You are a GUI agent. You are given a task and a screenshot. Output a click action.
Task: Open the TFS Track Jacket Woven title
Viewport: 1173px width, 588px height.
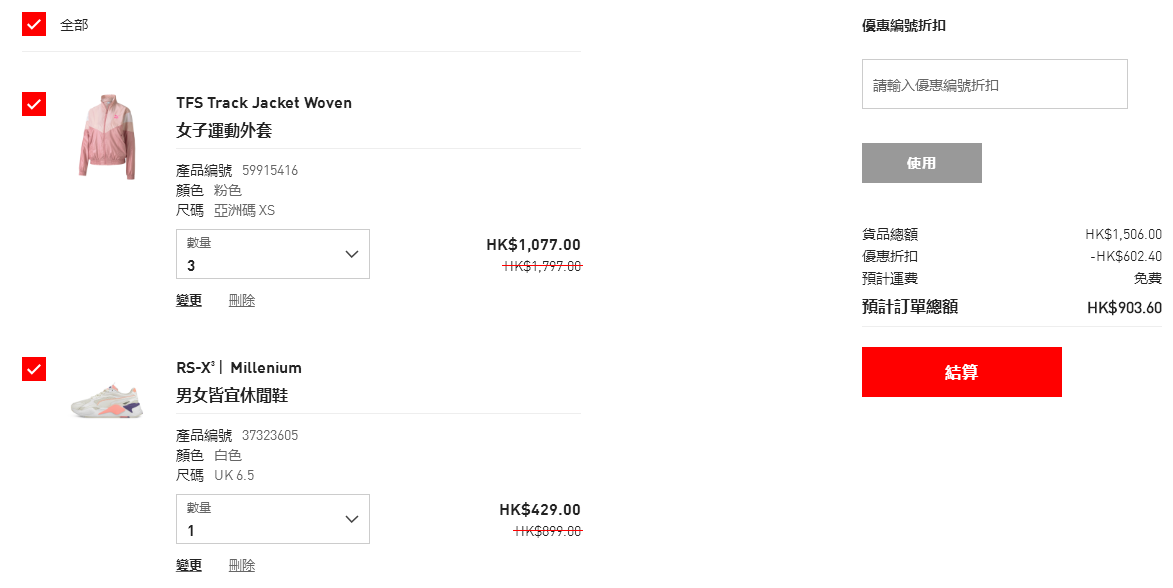coord(264,103)
